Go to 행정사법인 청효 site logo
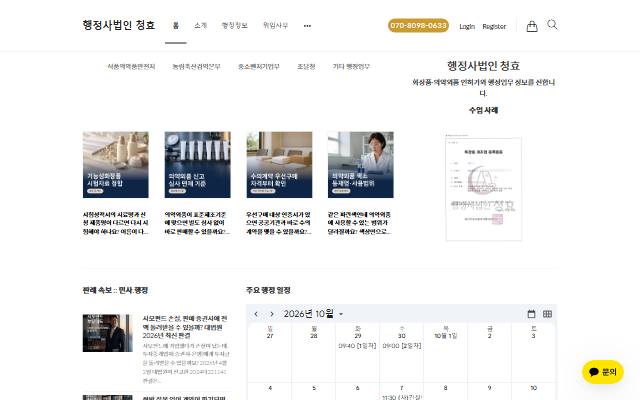 (x=119, y=25)
